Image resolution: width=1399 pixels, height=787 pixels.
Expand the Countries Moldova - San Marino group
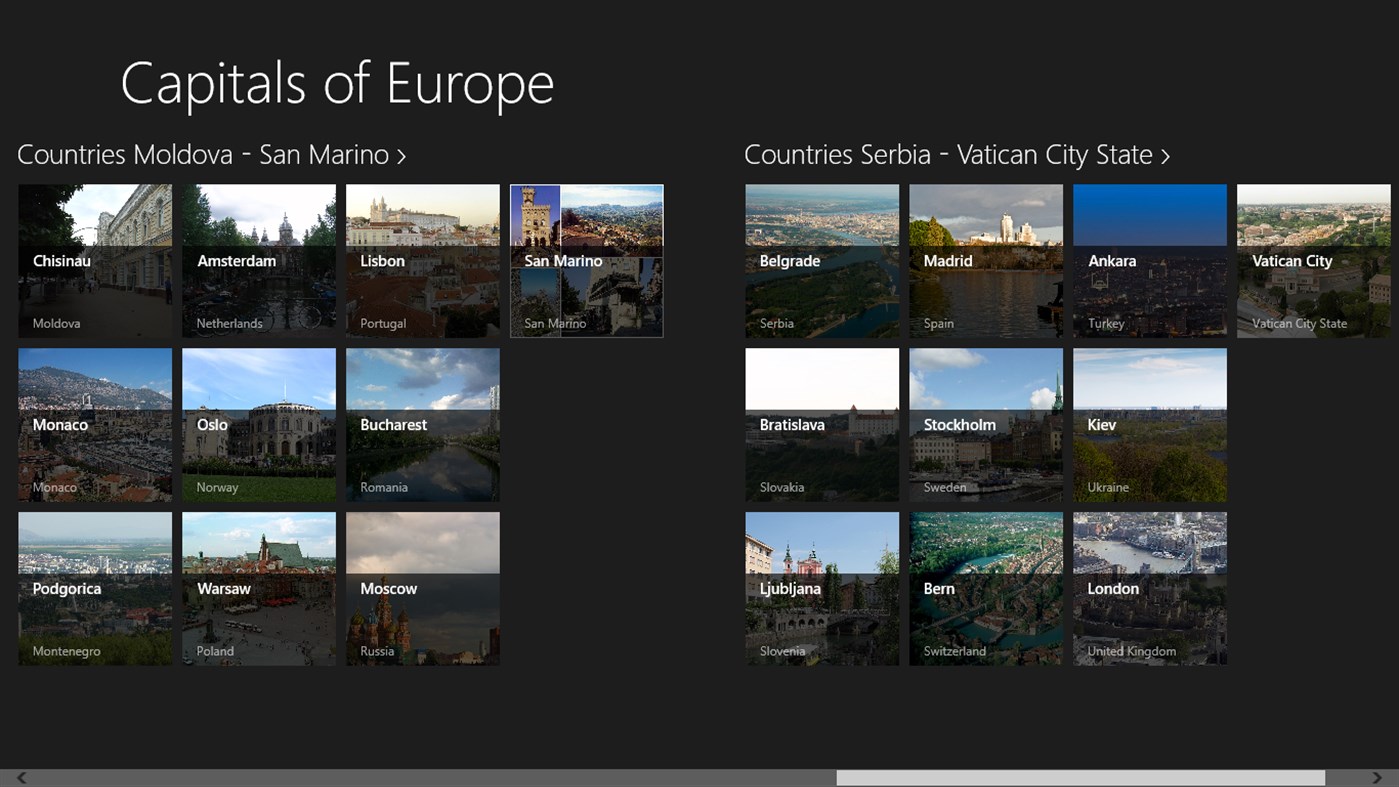pyautogui.click(x=210, y=154)
